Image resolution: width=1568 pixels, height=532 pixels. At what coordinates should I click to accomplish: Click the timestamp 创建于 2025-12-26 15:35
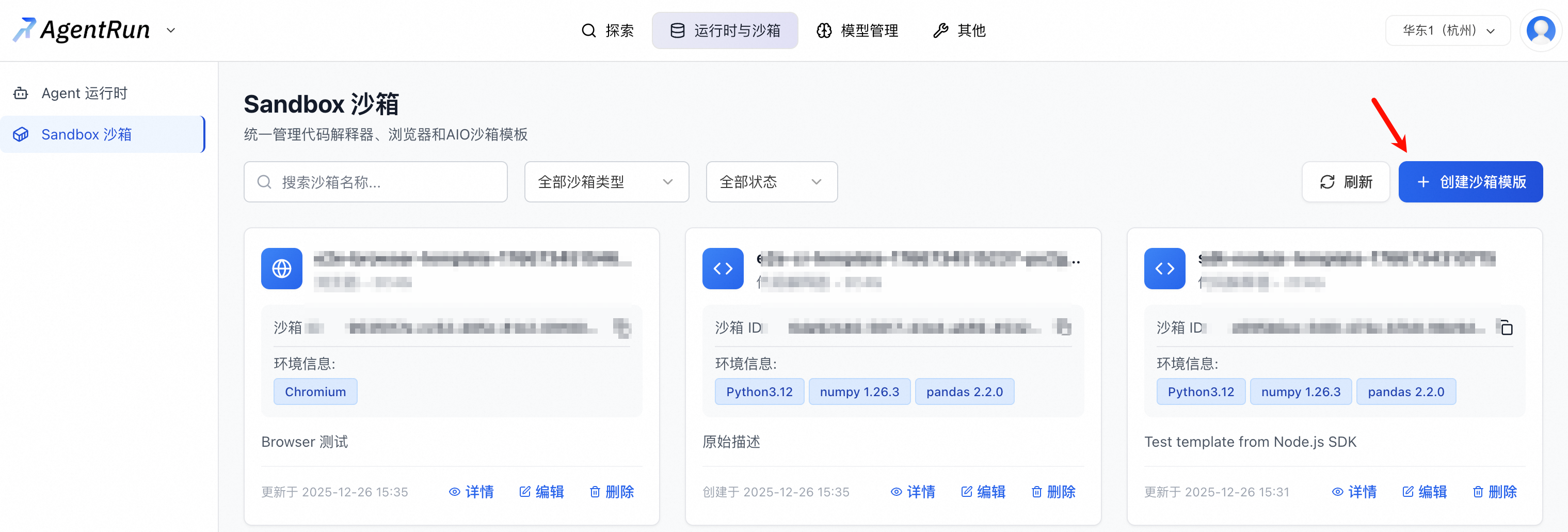(x=776, y=492)
